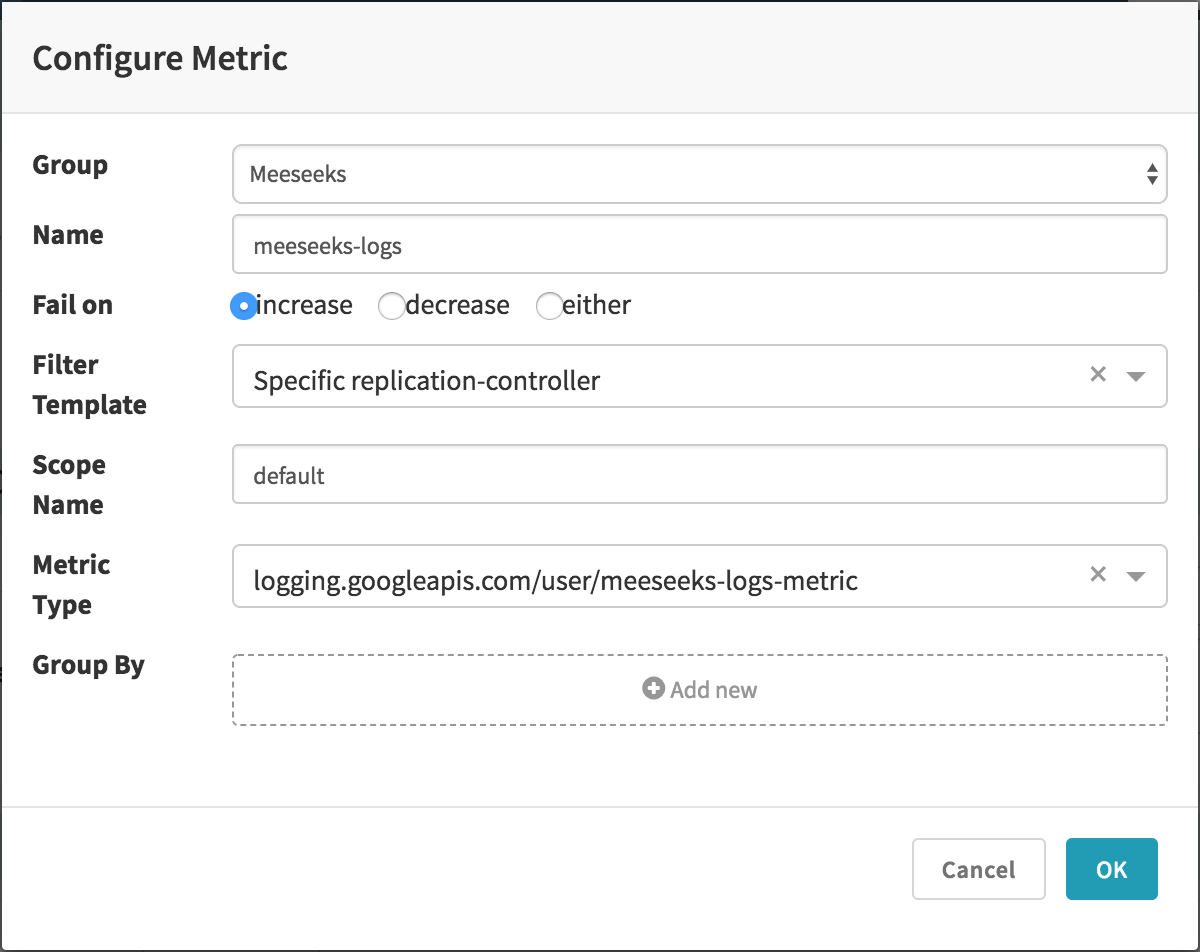Select the either radio button
The image size is (1200, 952).
[x=550, y=306]
